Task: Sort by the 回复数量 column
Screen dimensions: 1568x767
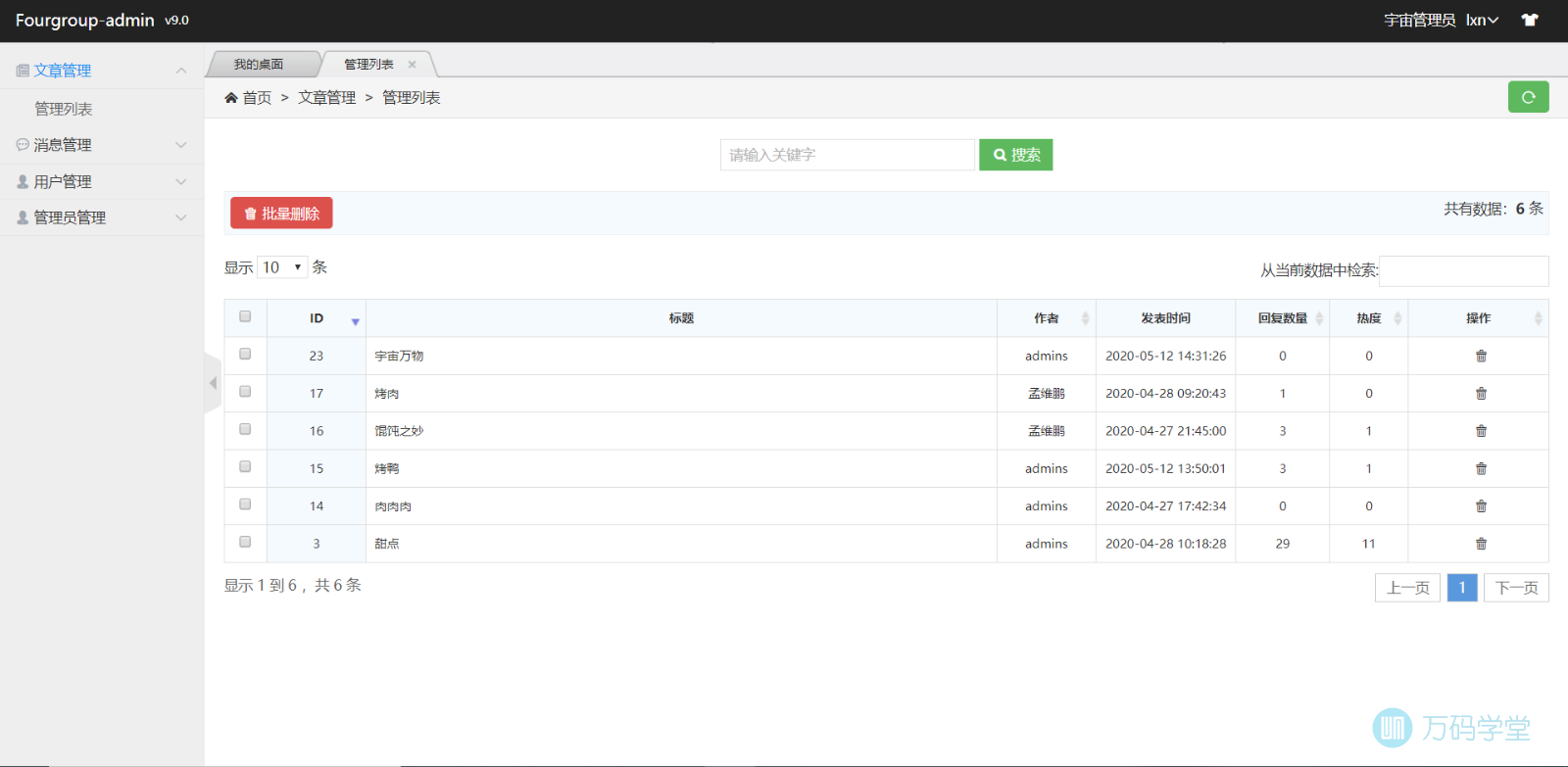Action: [1283, 318]
